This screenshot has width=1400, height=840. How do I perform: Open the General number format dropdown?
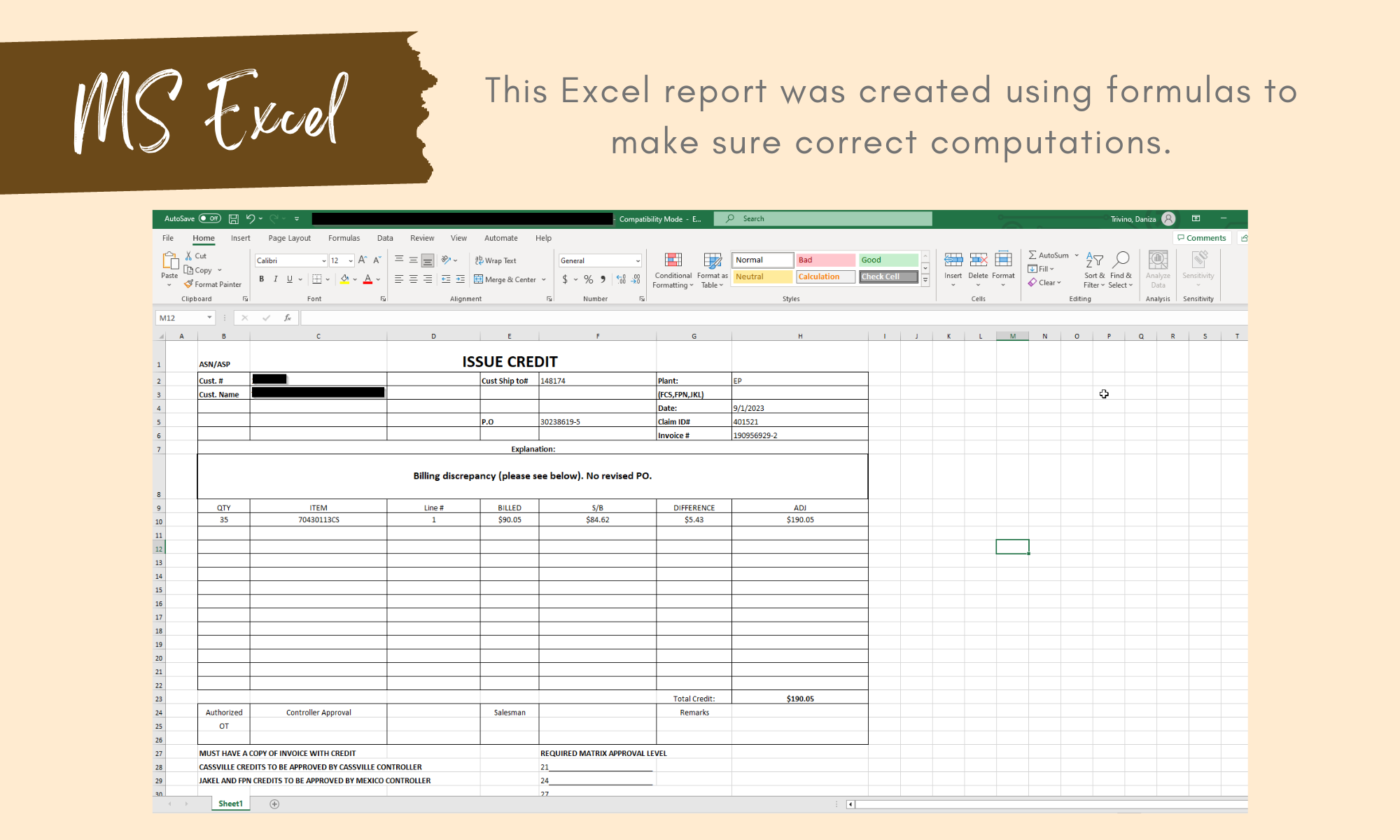point(638,260)
